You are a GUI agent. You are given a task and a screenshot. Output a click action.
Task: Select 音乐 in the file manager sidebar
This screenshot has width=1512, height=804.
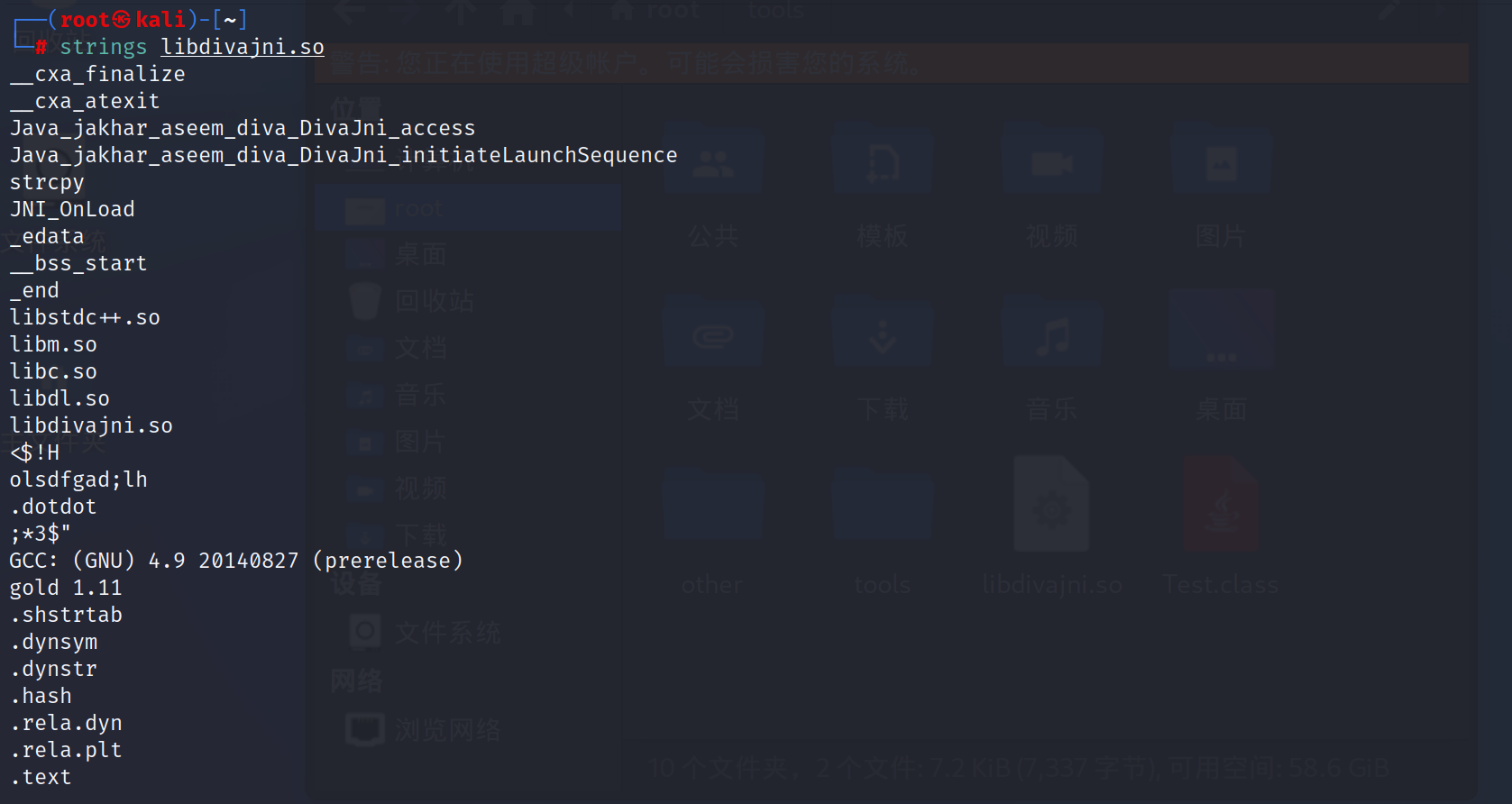(x=468, y=395)
